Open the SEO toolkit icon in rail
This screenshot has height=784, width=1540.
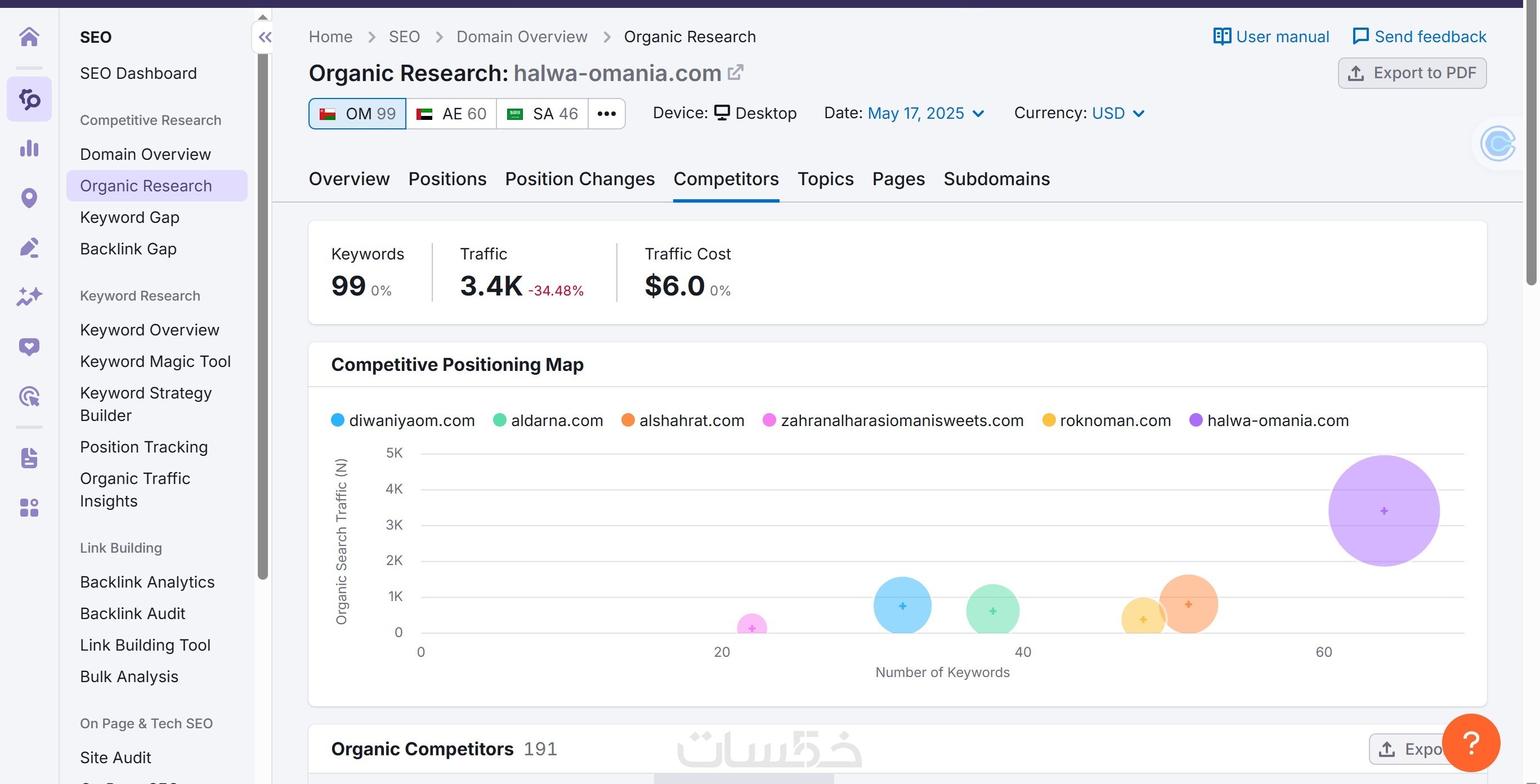[x=29, y=99]
